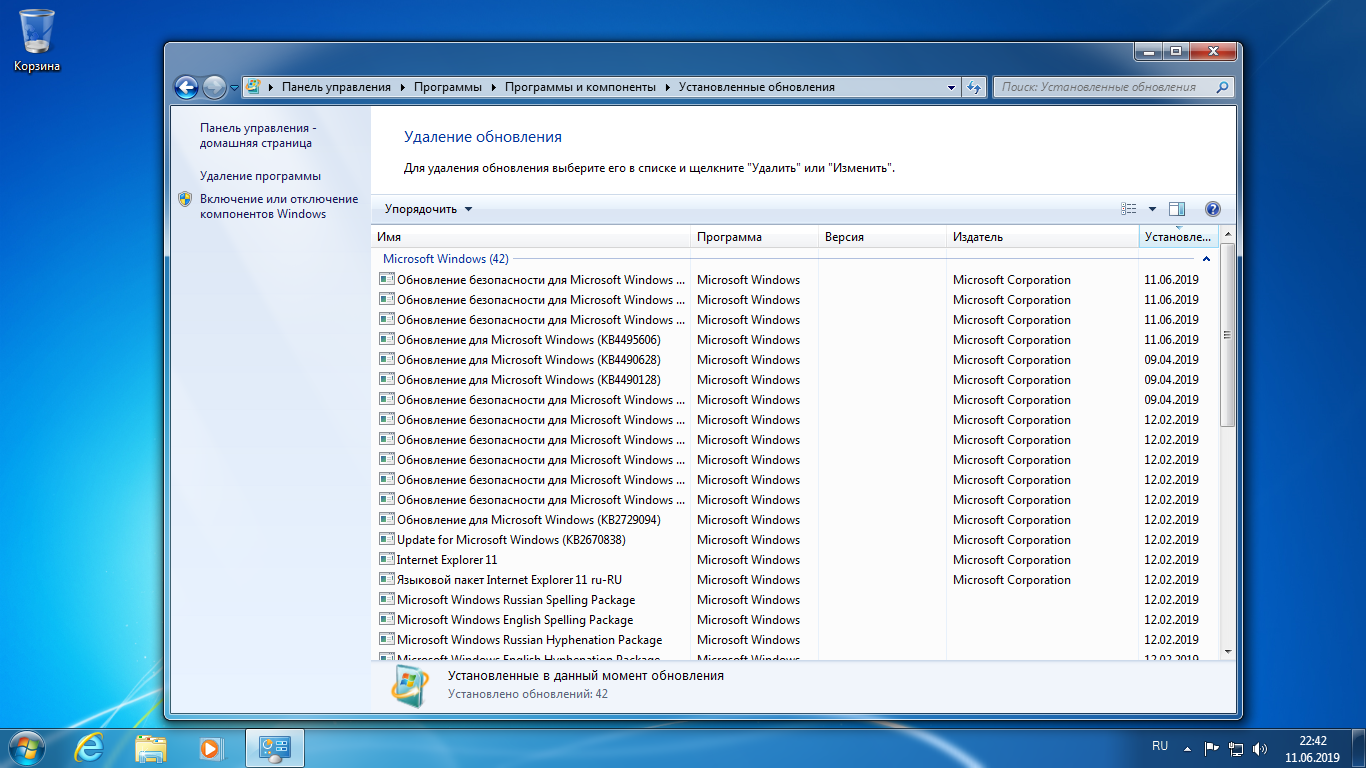Click the RU language indicator in the tray
This screenshot has height=768, width=1366.
pos(1160,746)
